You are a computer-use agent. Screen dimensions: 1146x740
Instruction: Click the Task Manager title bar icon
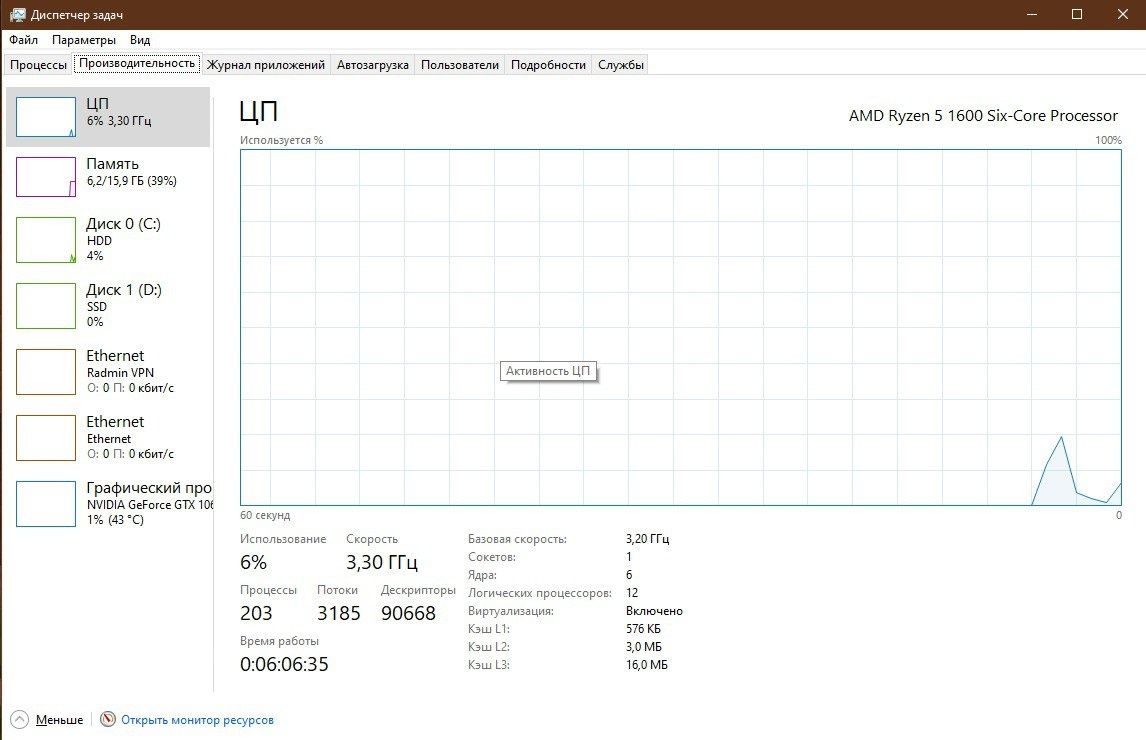[18, 15]
